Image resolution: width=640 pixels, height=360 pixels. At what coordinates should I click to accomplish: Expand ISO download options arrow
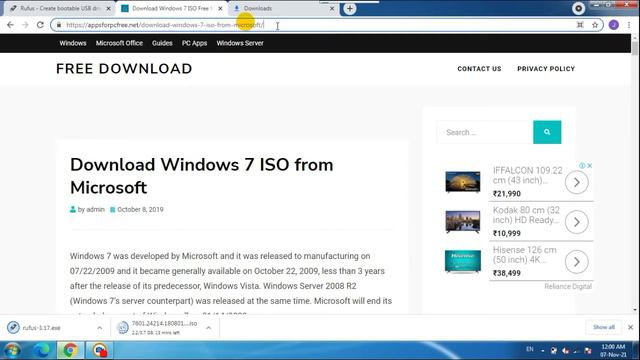209,328
